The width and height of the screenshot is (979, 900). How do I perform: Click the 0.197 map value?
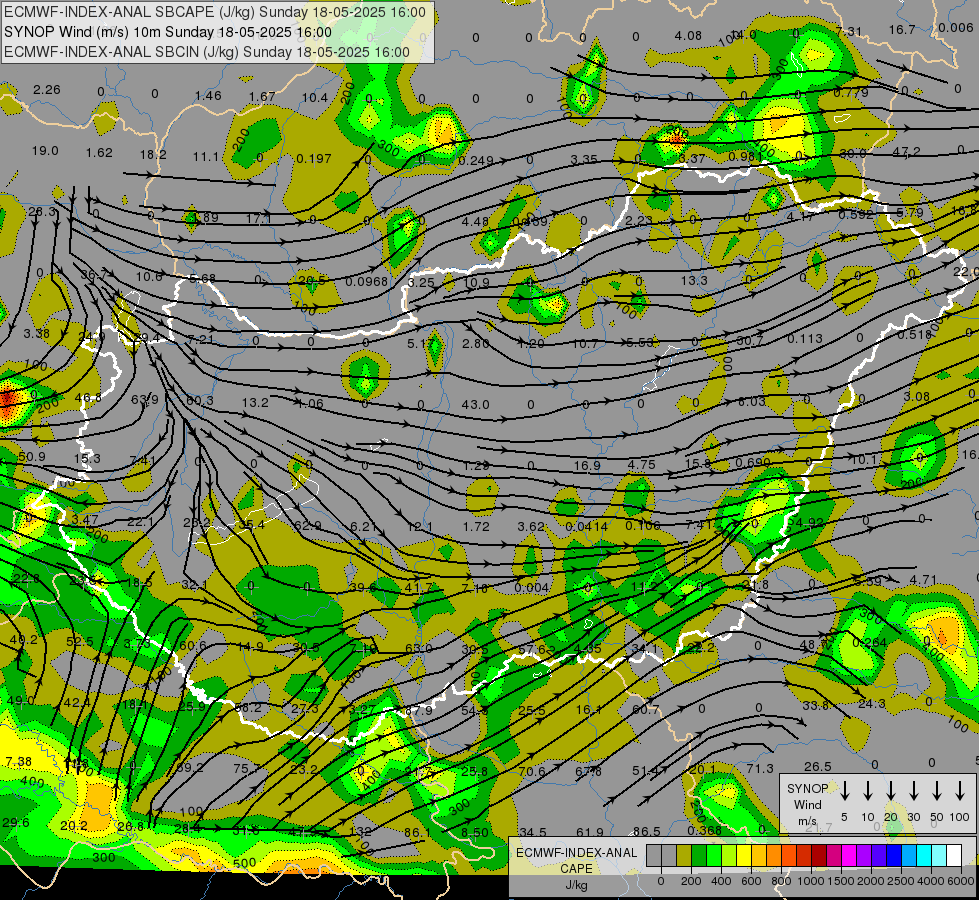tap(313, 159)
